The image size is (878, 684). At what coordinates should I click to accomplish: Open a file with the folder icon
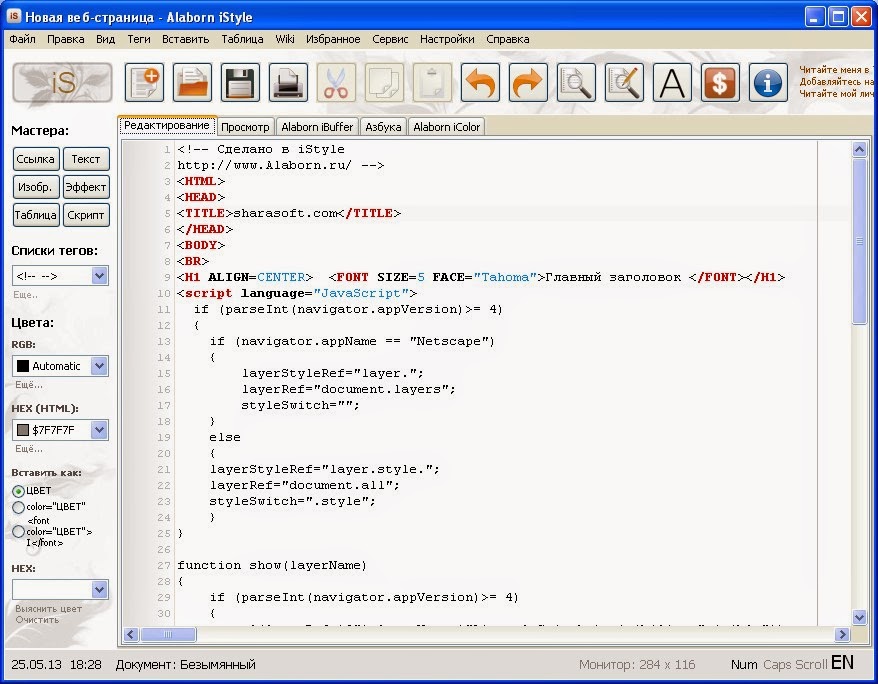tap(193, 83)
